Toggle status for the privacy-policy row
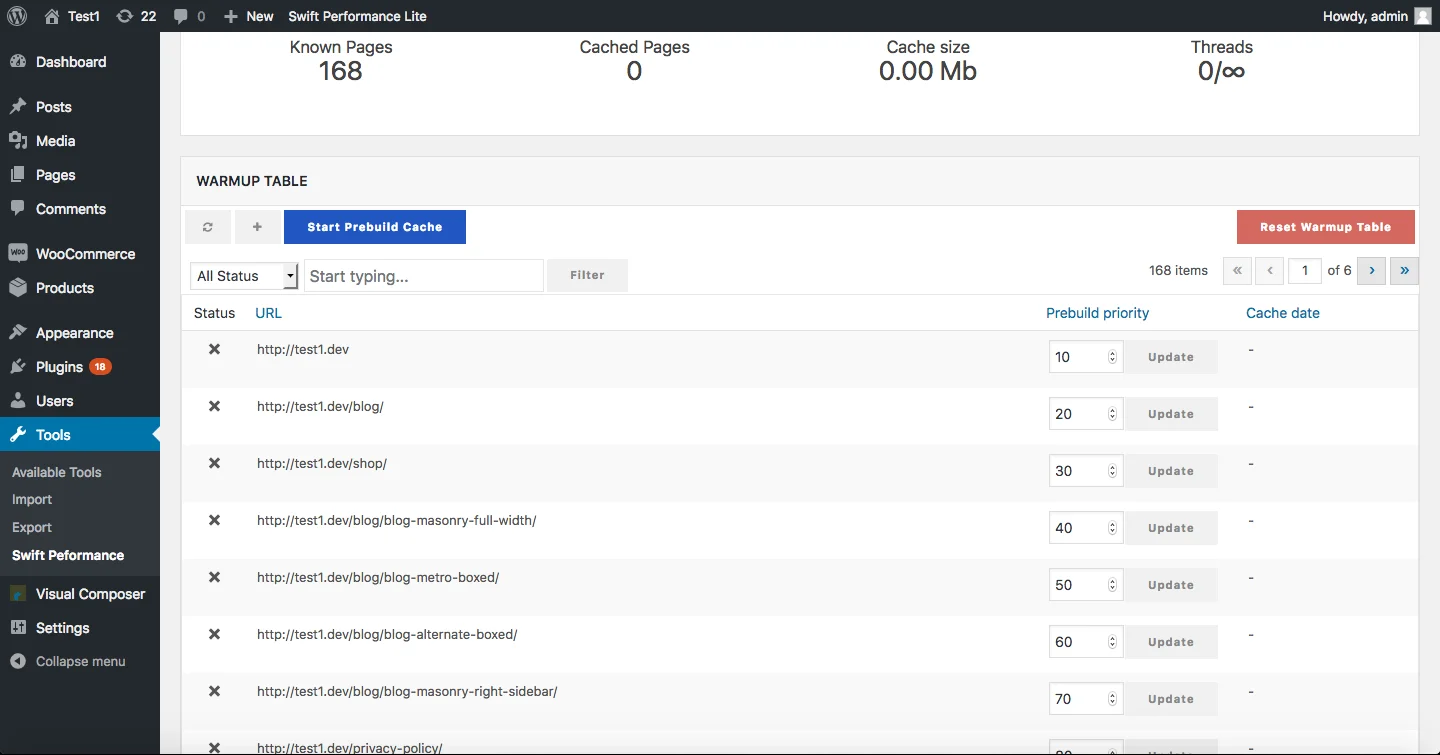 (214, 747)
